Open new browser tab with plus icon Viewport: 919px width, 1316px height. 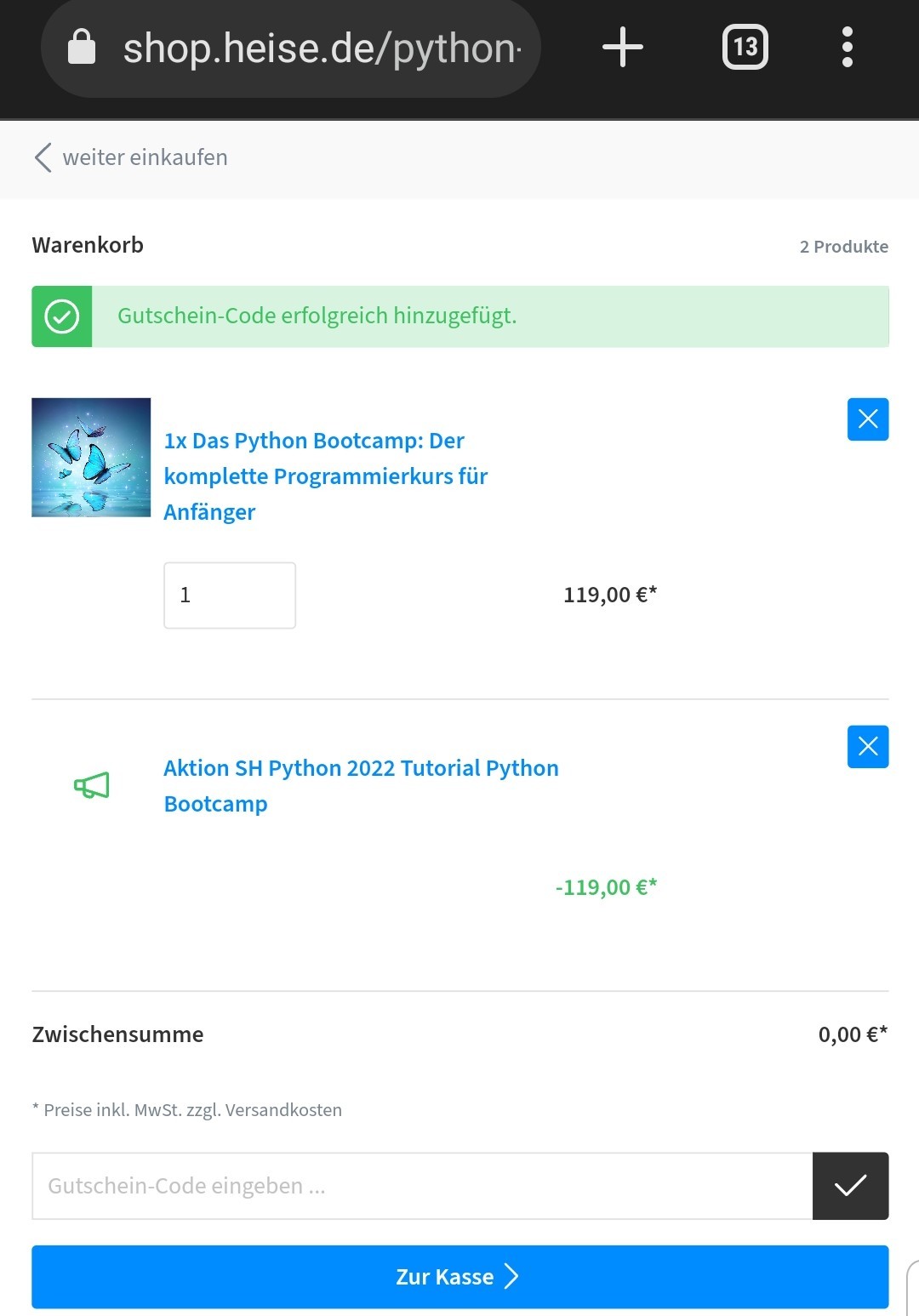click(623, 47)
